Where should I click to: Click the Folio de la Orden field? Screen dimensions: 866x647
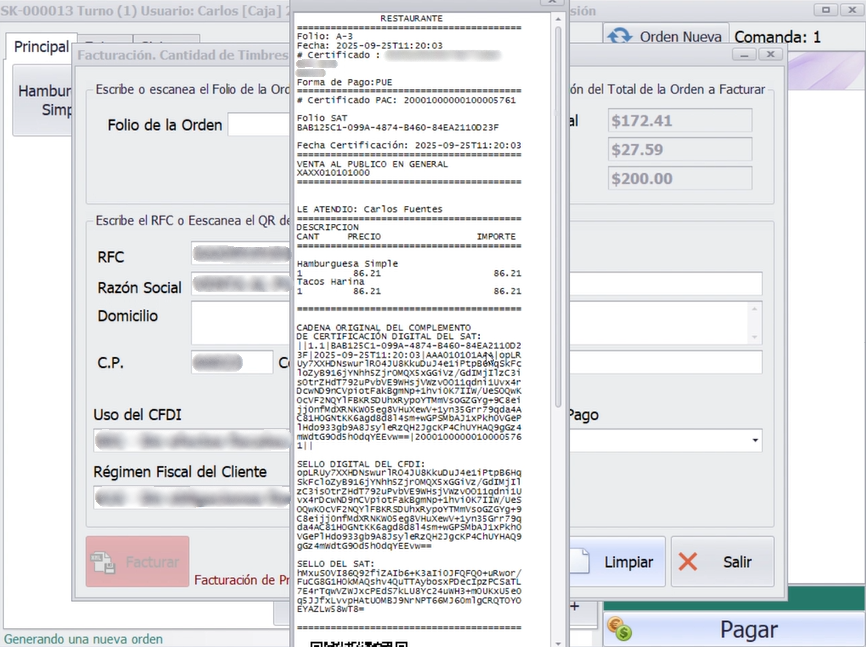[x=258, y=125]
